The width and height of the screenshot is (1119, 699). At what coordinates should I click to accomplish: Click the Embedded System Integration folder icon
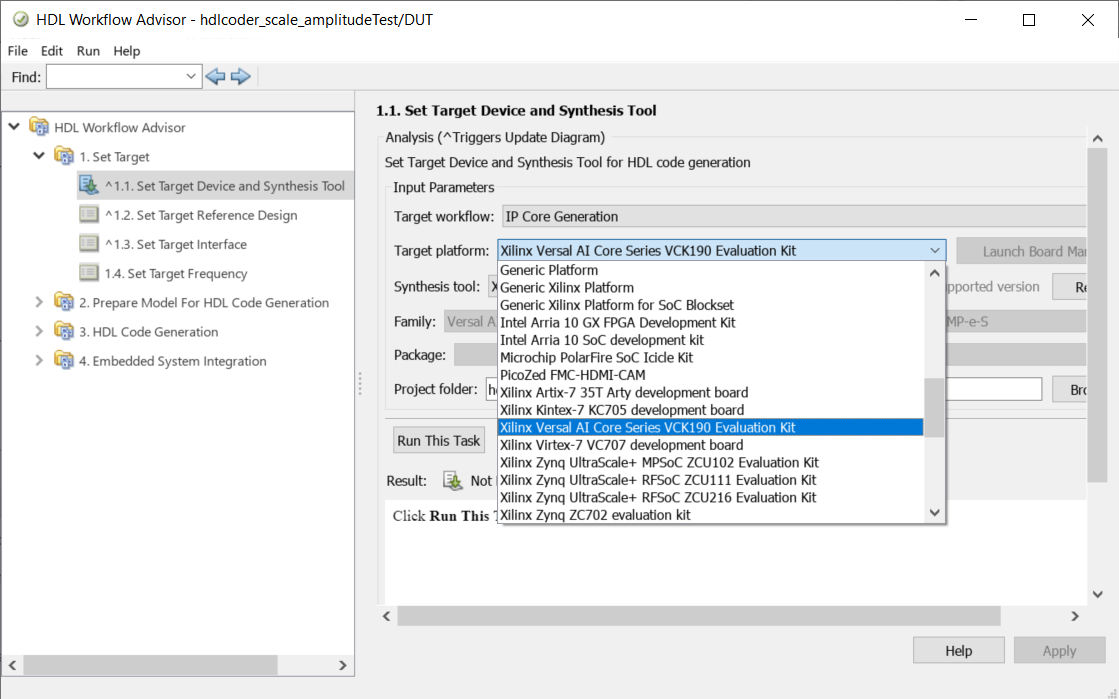[x=64, y=361]
